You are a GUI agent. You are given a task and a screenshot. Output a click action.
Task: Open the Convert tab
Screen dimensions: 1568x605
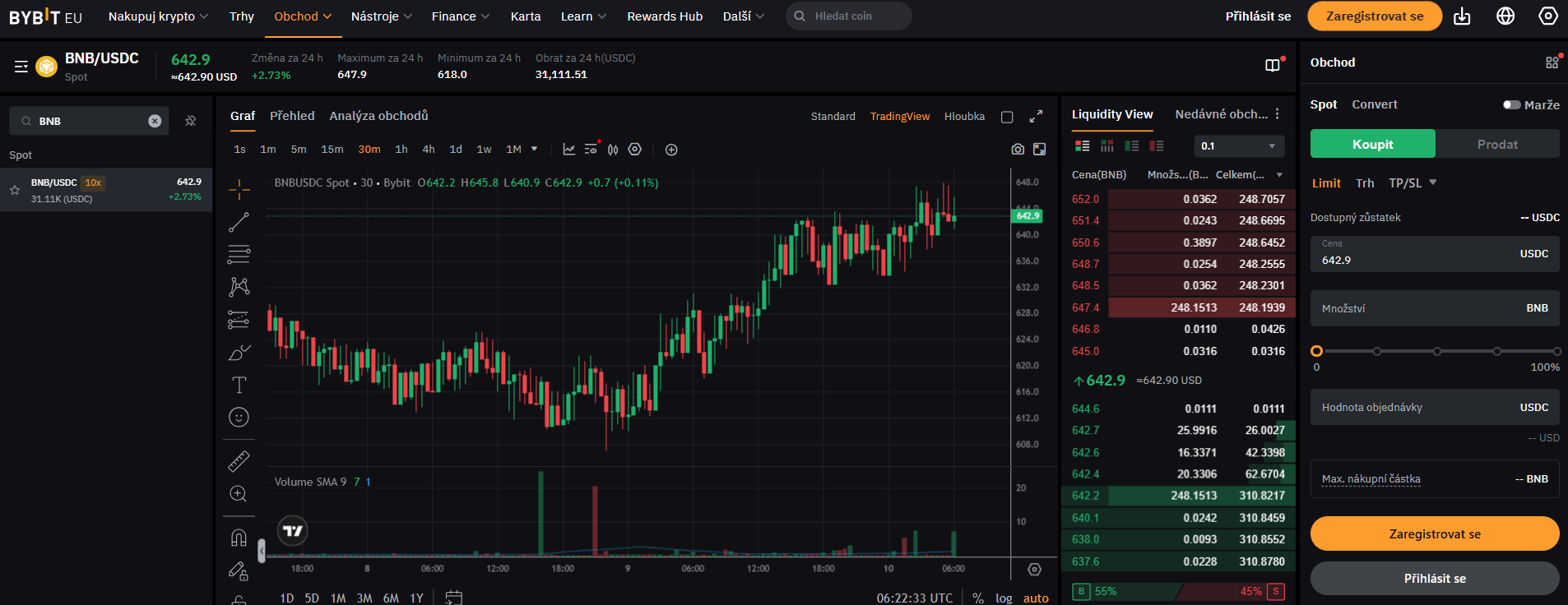(x=1375, y=104)
